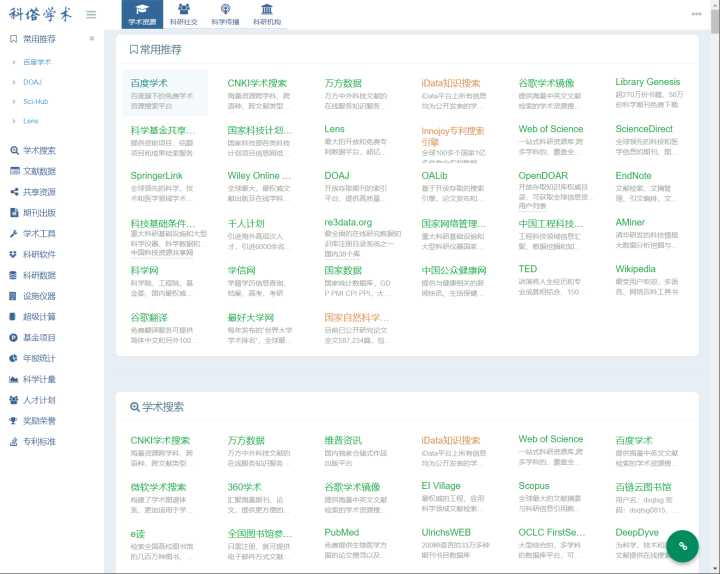Select the 学术资源 top tab
This screenshot has width=720, height=574.
pyautogui.click(x=142, y=14)
